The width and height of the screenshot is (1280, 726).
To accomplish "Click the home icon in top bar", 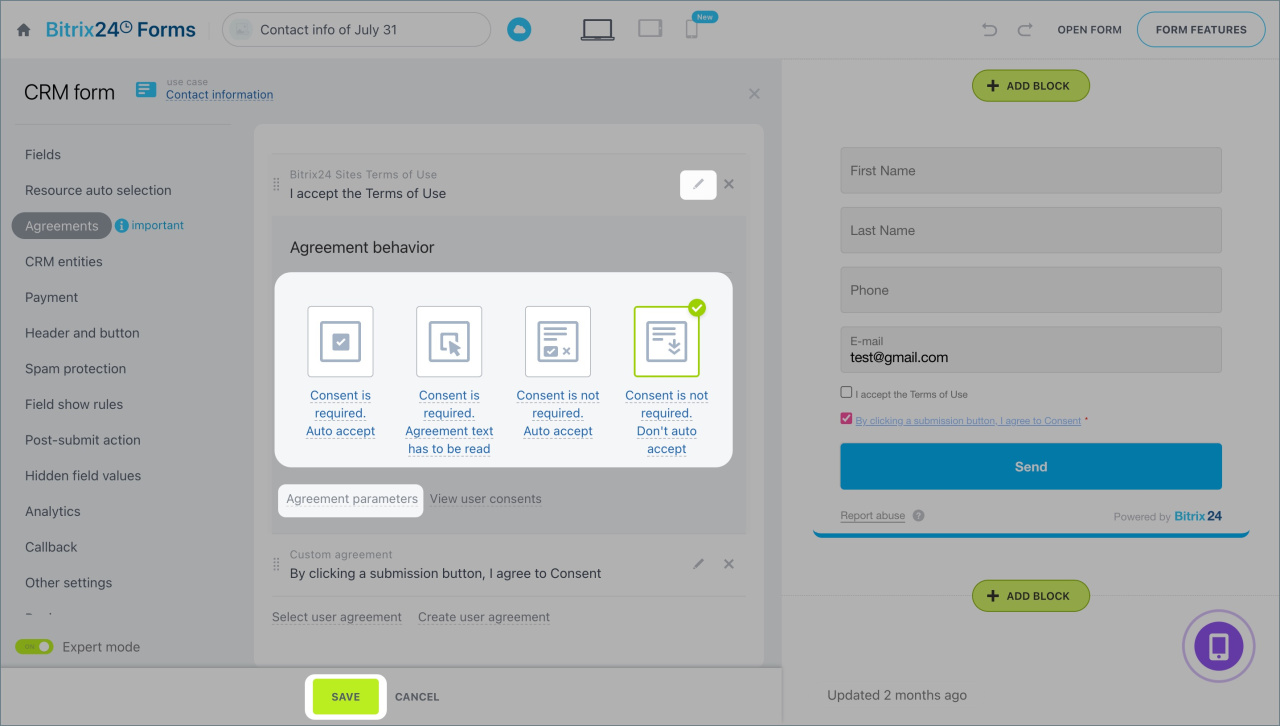I will [x=24, y=30].
